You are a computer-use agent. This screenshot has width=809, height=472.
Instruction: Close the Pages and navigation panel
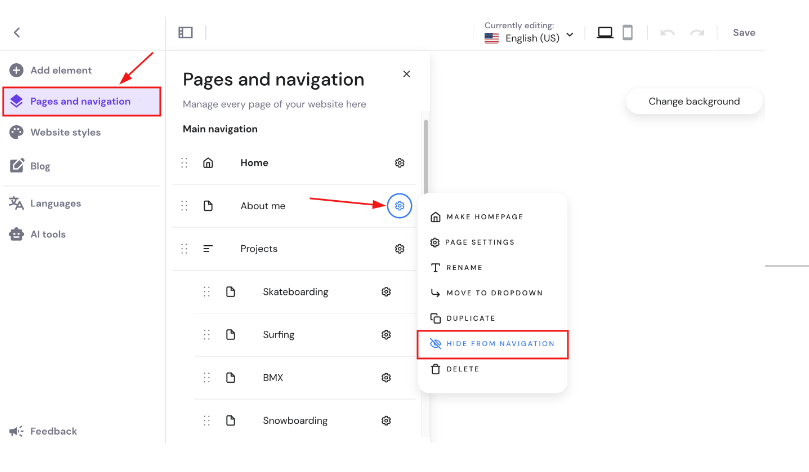[406, 74]
